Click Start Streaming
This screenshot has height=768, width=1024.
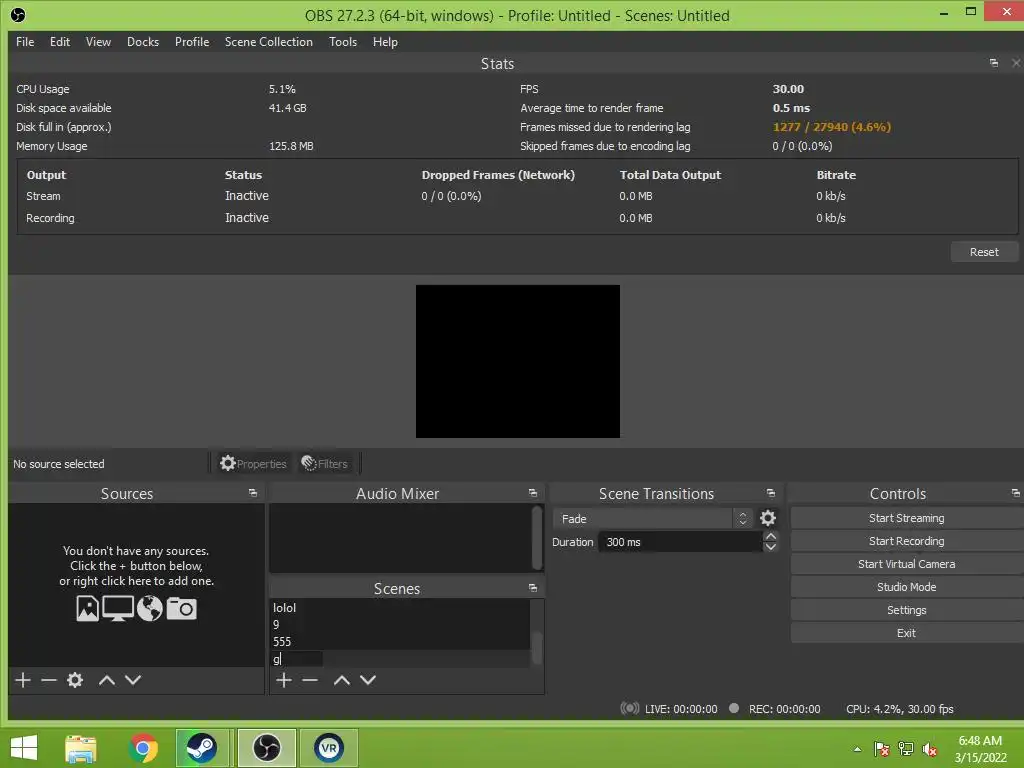pyautogui.click(x=906, y=518)
